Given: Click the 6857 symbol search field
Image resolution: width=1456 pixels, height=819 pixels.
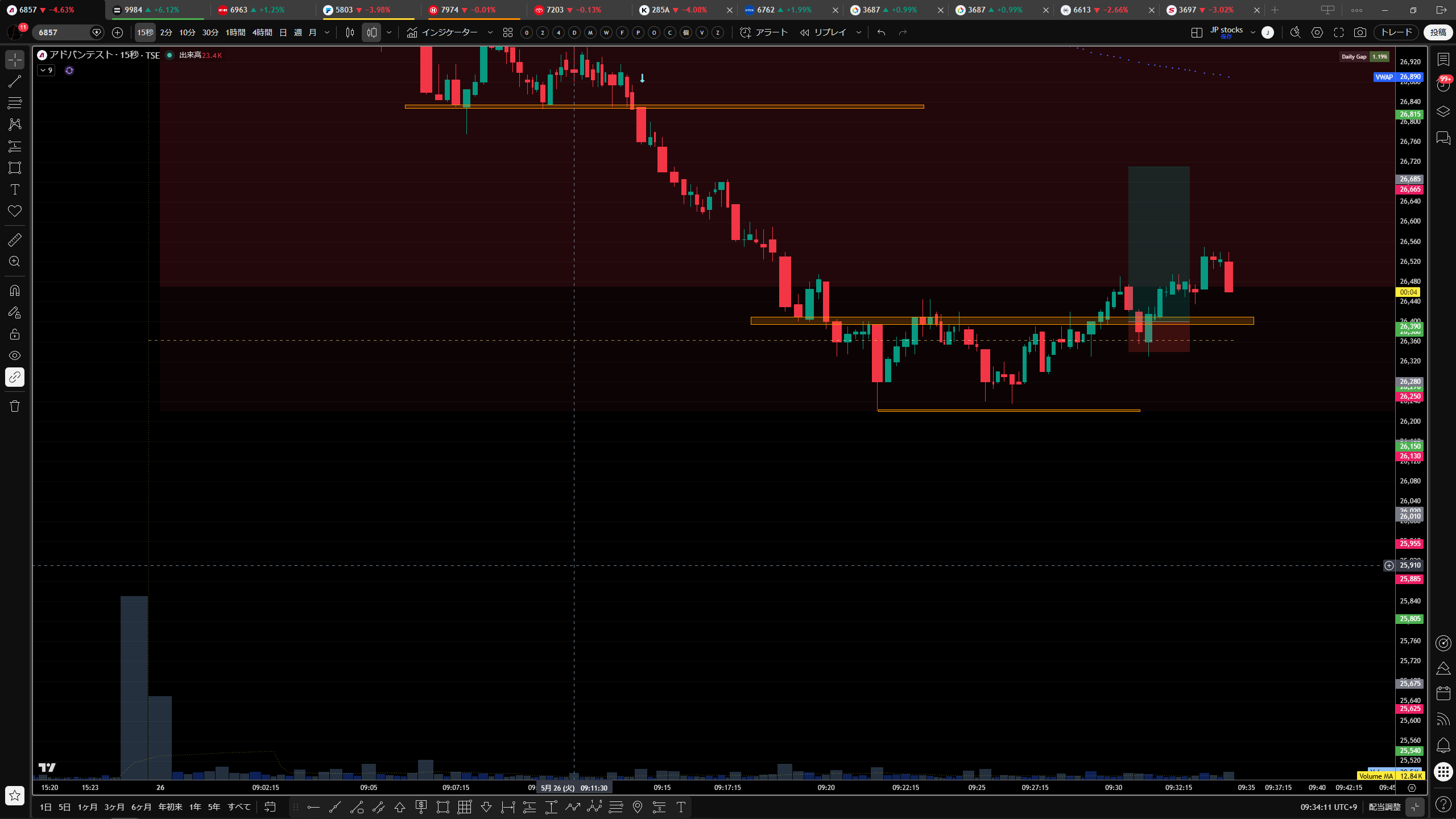Looking at the screenshot, I should [x=61, y=32].
